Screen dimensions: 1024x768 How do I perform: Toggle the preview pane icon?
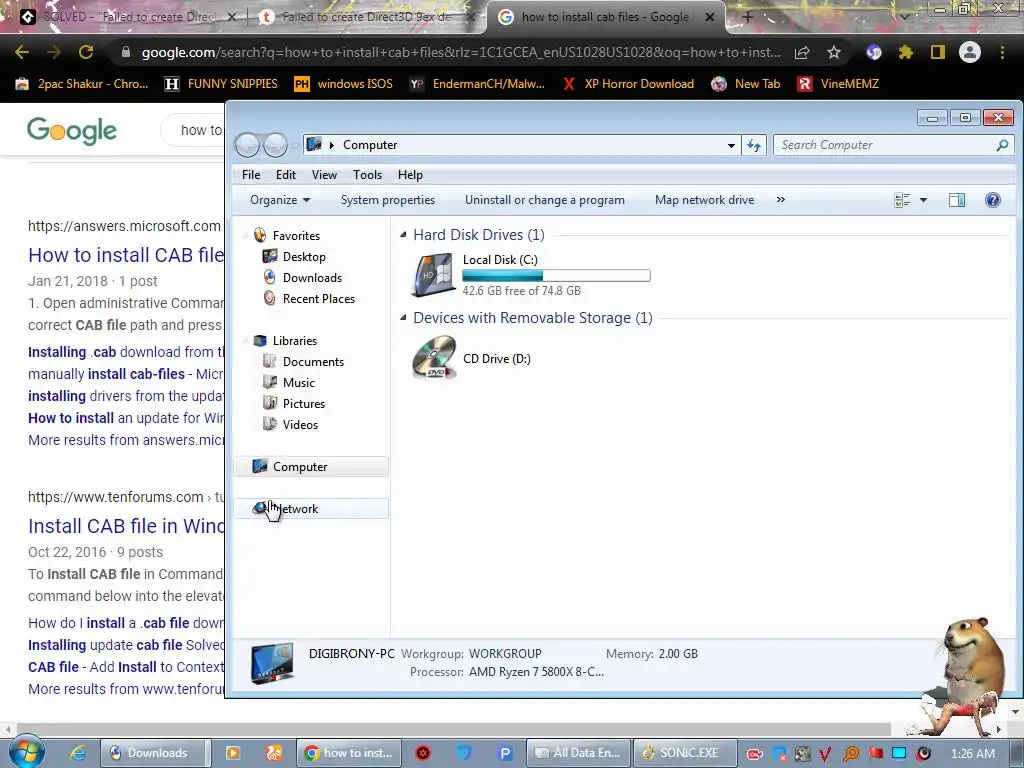tap(957, 200)
